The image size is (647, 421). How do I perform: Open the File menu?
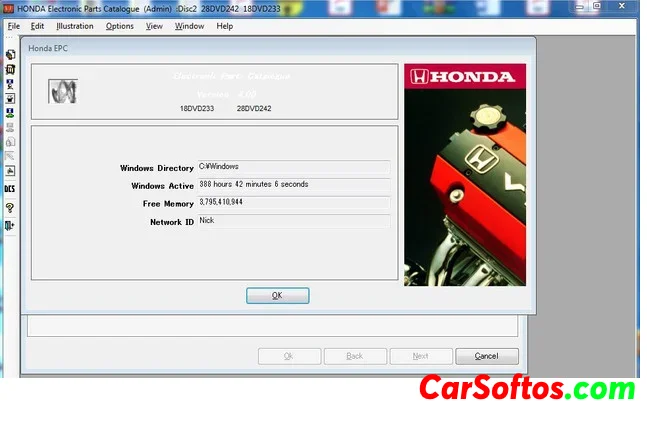14,26
